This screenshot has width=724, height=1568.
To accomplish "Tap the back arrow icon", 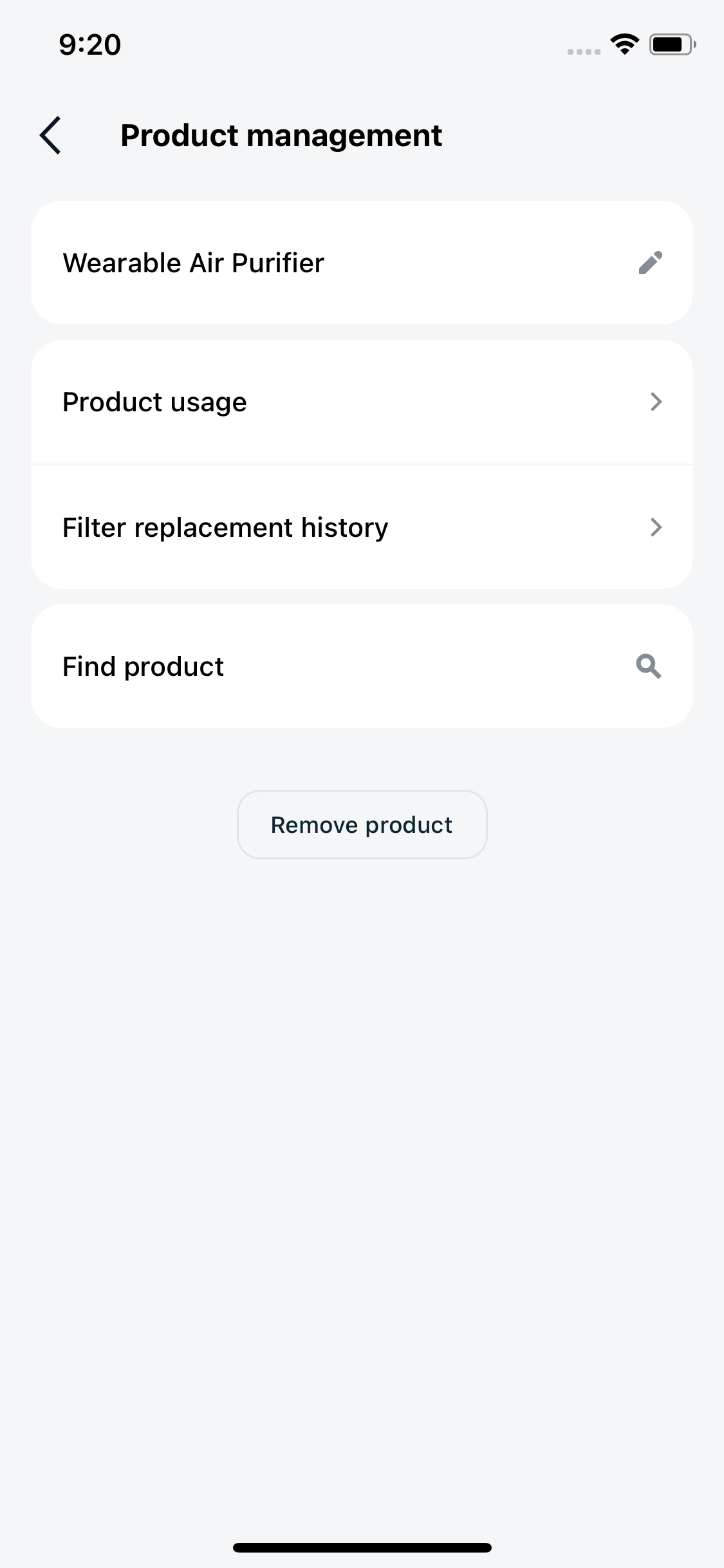I will tap(50, 135).
